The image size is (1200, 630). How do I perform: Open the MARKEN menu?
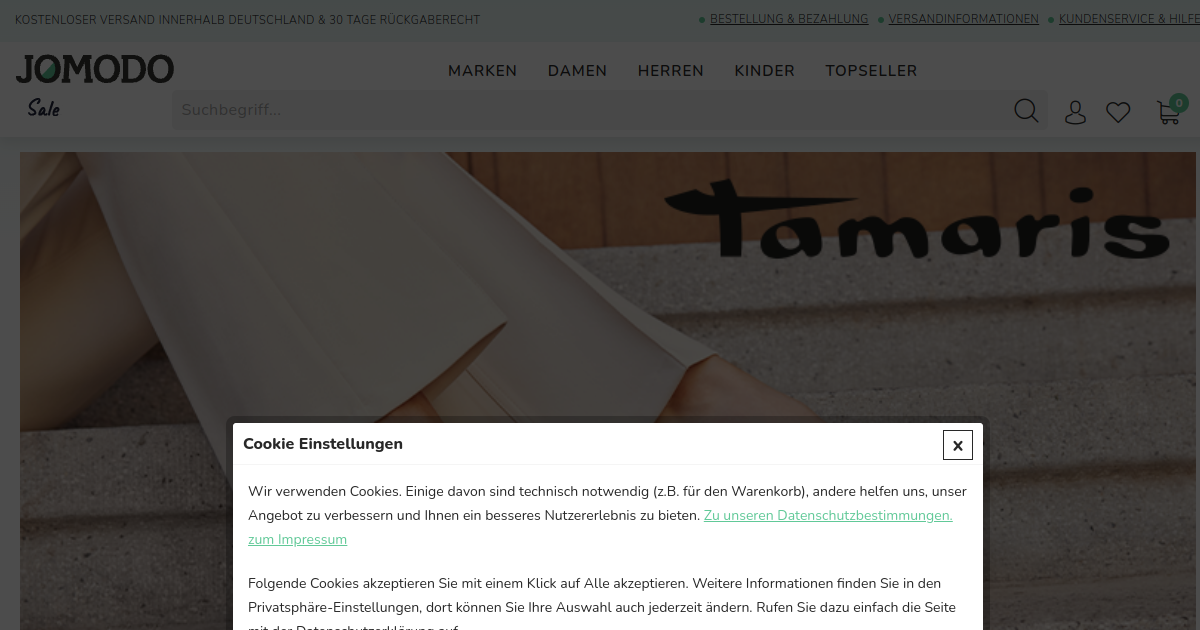[x=482, y=71]
